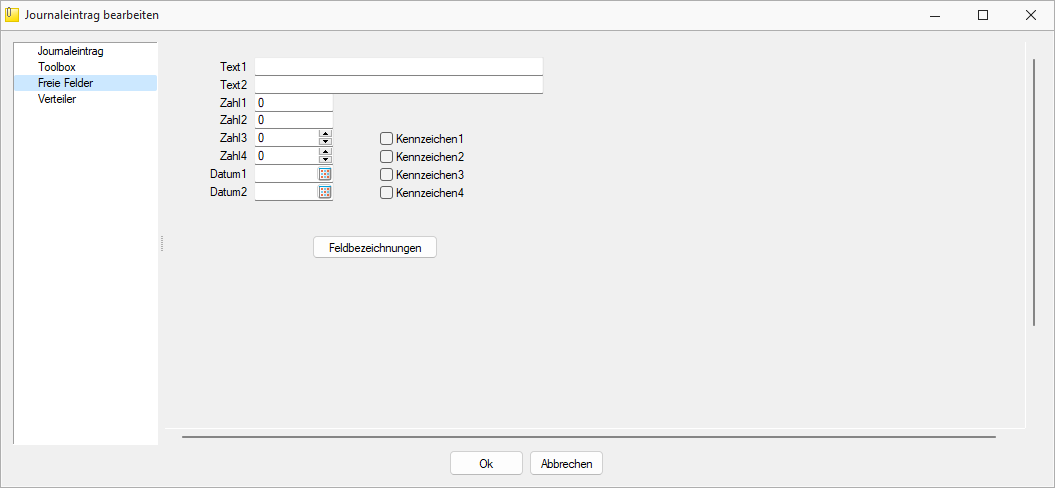The image size is (1055, 488).
Task: Open the calendar picker for Datum2
Action: coord(324,192)
